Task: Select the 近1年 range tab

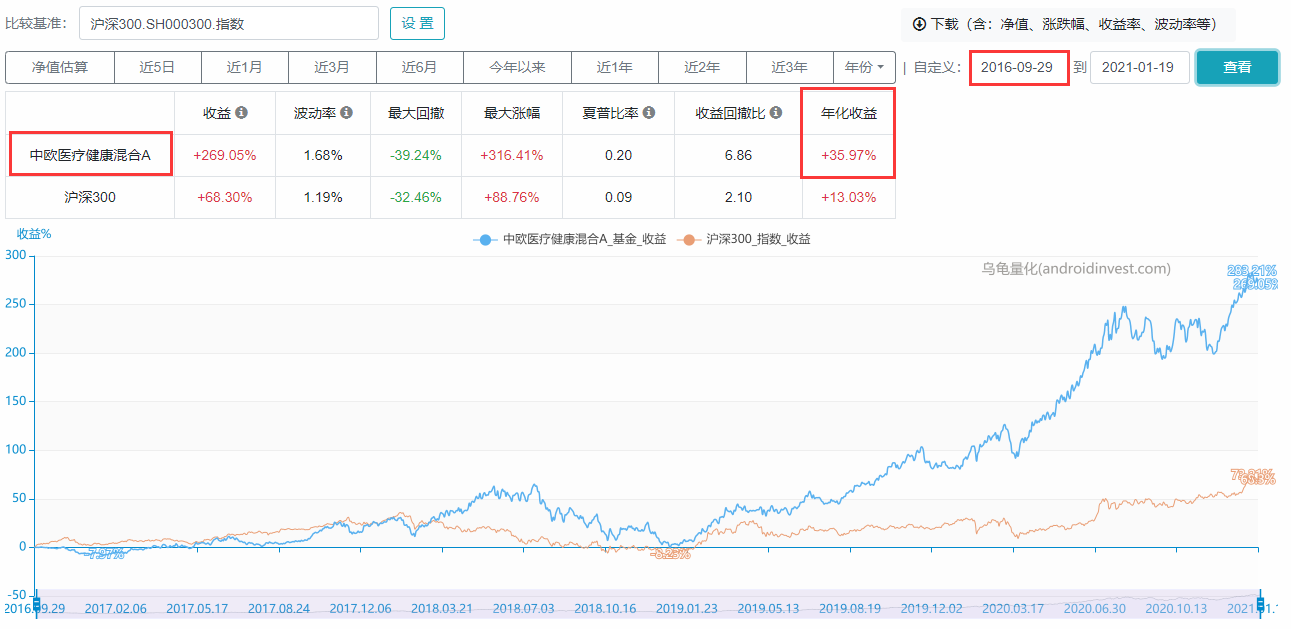Action: tap(615, 67)
